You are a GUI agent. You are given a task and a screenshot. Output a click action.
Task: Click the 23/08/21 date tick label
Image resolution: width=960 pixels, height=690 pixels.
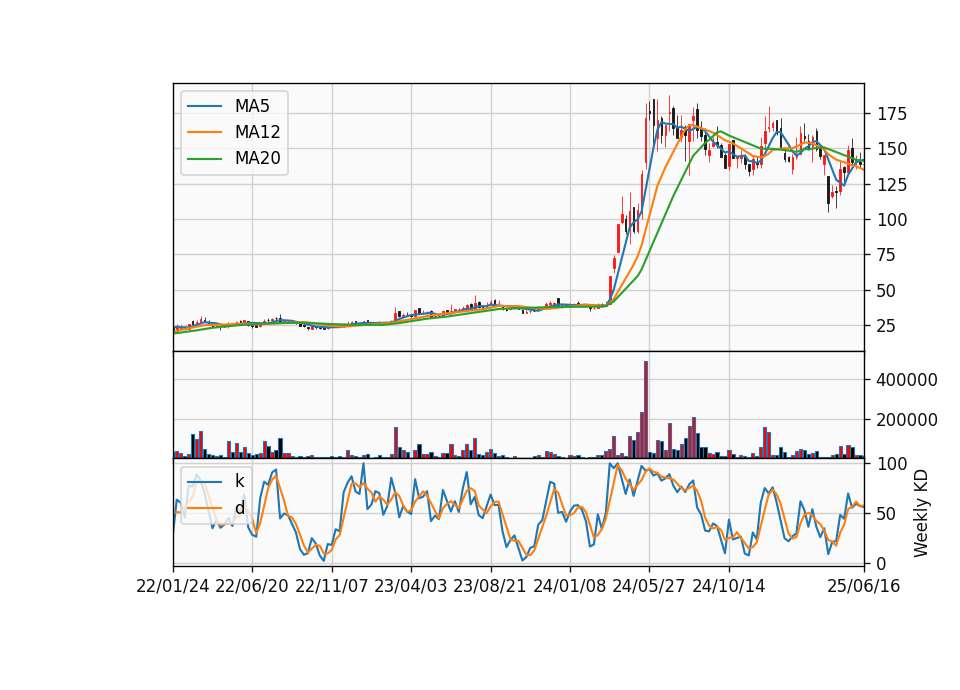490,587
